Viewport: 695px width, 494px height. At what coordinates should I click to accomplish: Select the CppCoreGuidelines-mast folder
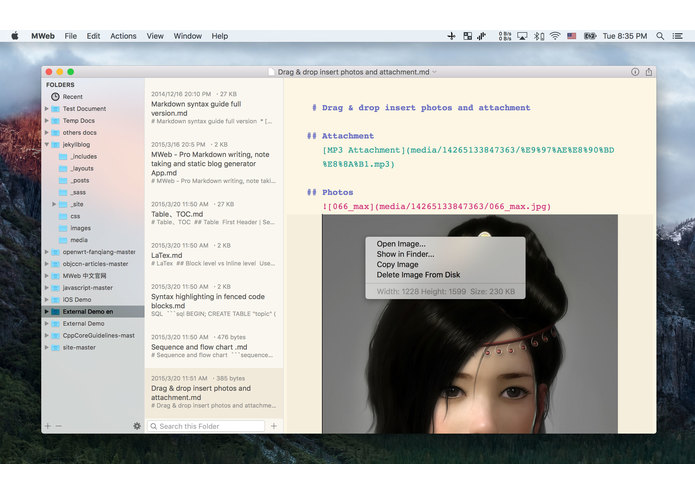93,335
